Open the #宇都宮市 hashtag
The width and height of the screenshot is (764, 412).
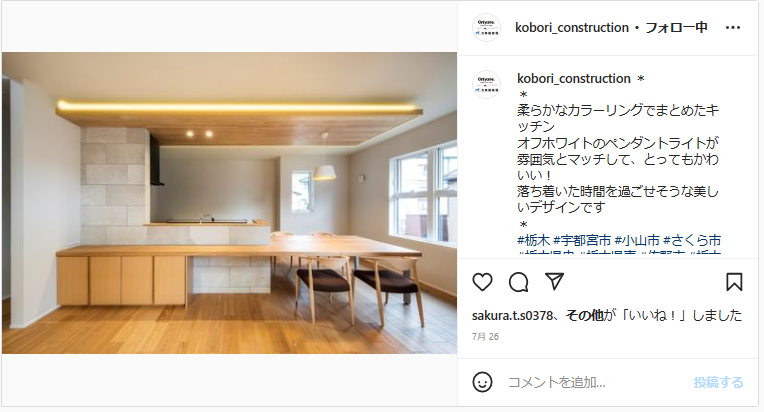pyautogui.click(x=582, y=240)
